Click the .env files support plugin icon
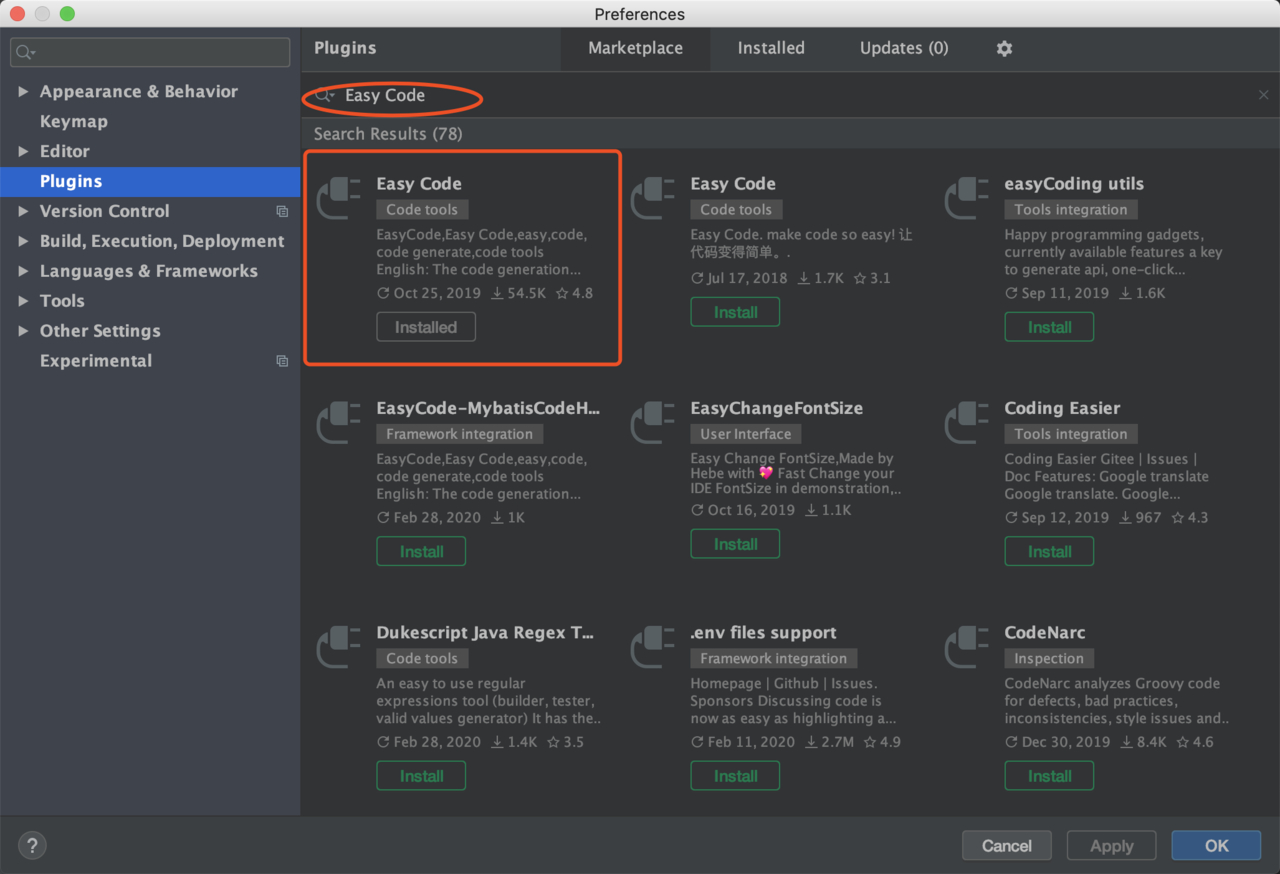This screenshot has height=874, width=1280. (x=652, y=646)
